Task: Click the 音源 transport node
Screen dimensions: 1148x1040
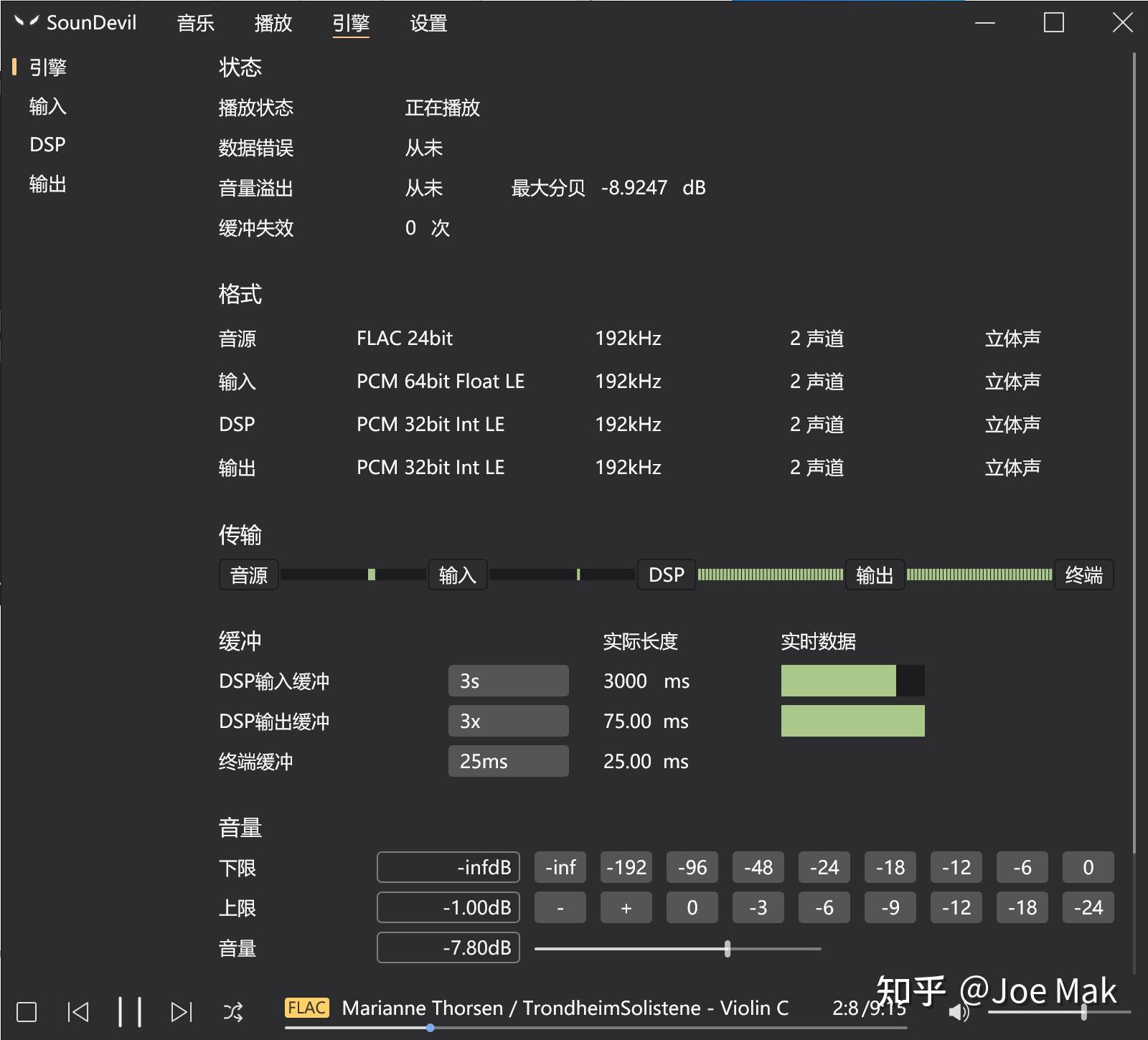Action: coord(249,575)
